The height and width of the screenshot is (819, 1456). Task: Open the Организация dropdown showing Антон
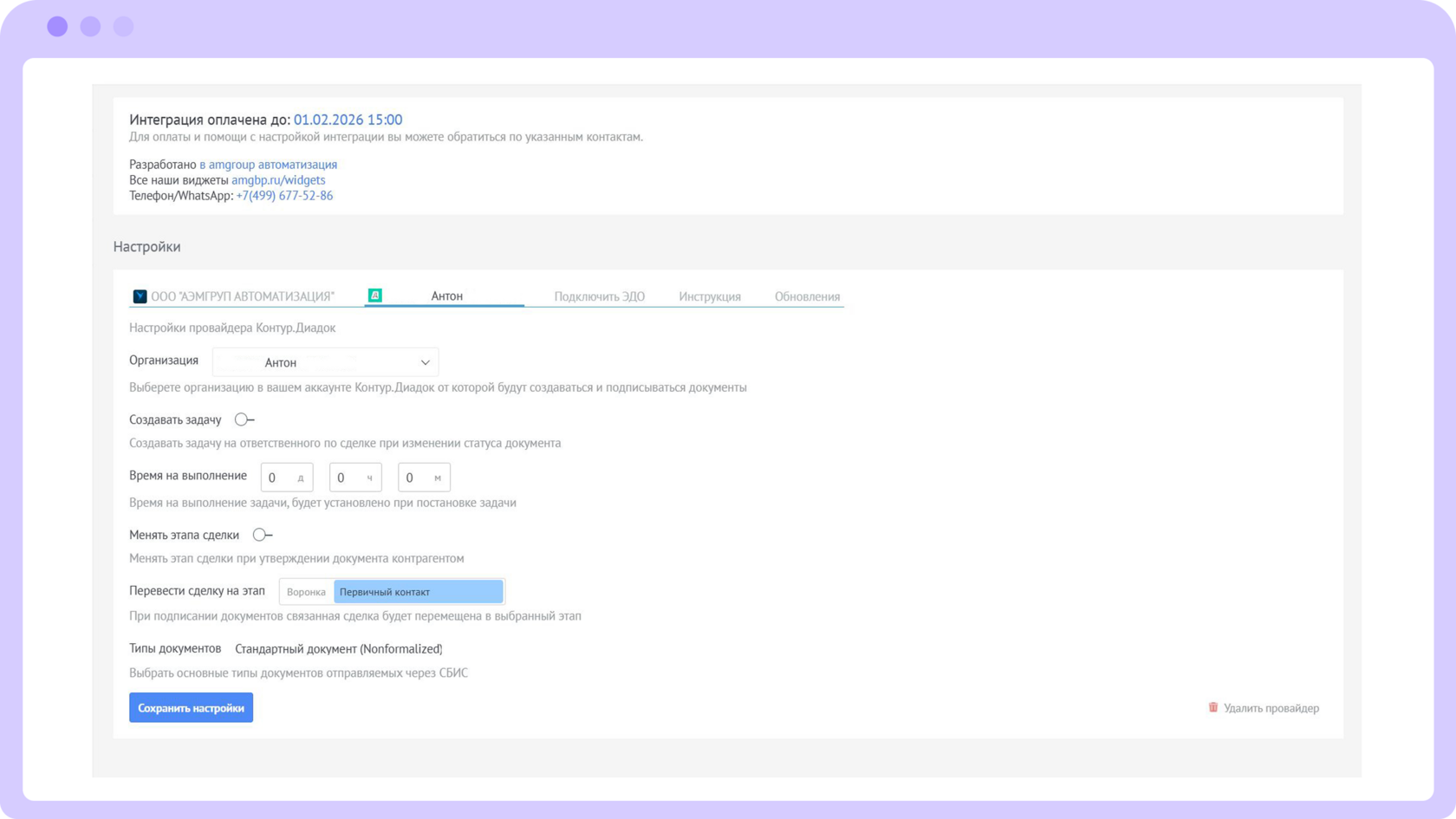[326, 362]
